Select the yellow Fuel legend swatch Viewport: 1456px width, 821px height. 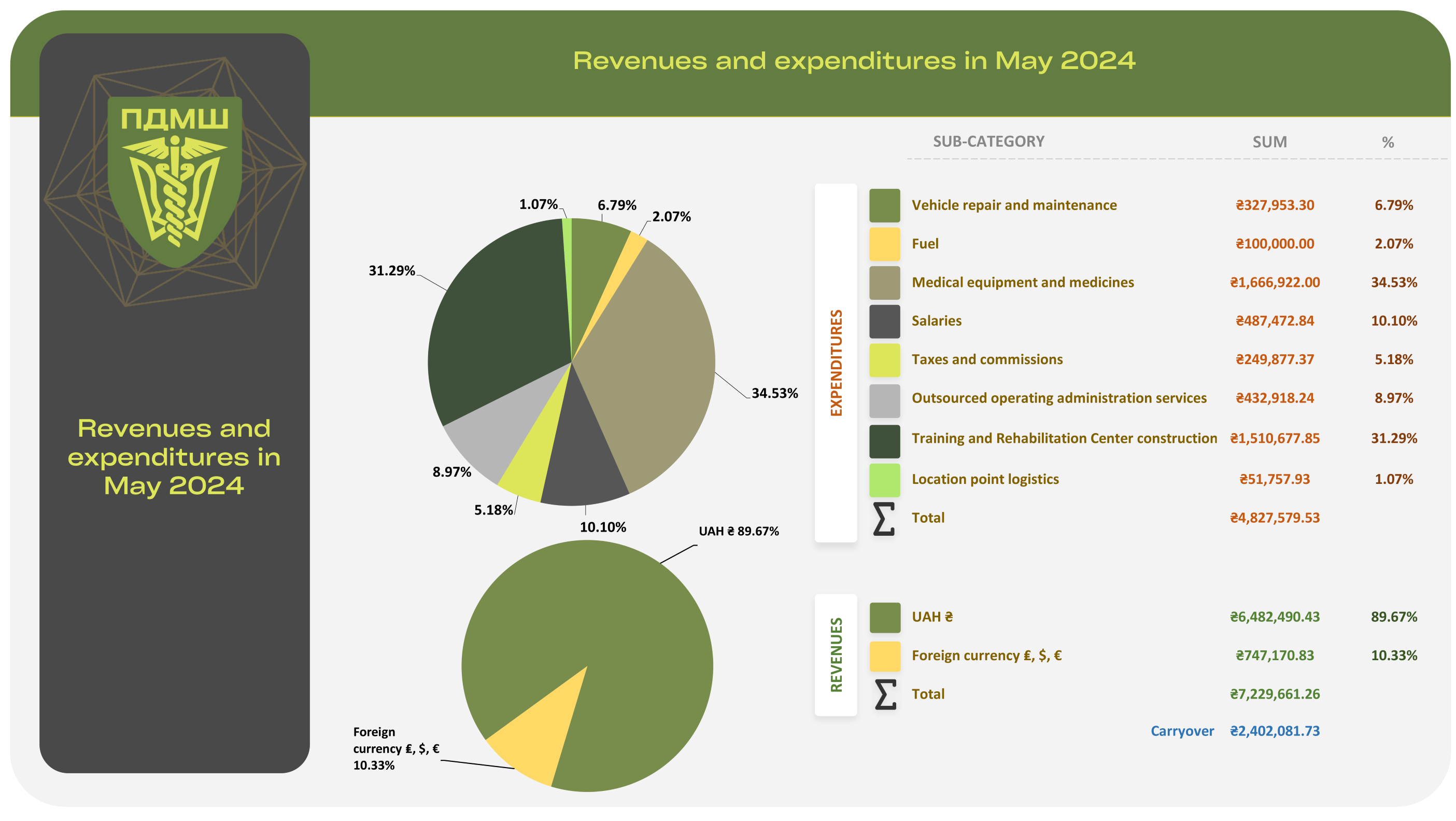tap(885, 244)
